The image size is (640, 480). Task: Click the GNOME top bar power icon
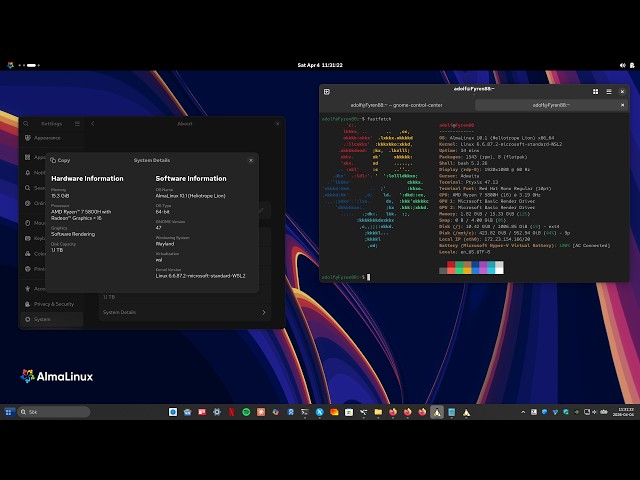pyautogui.click(x=632, y=65)
